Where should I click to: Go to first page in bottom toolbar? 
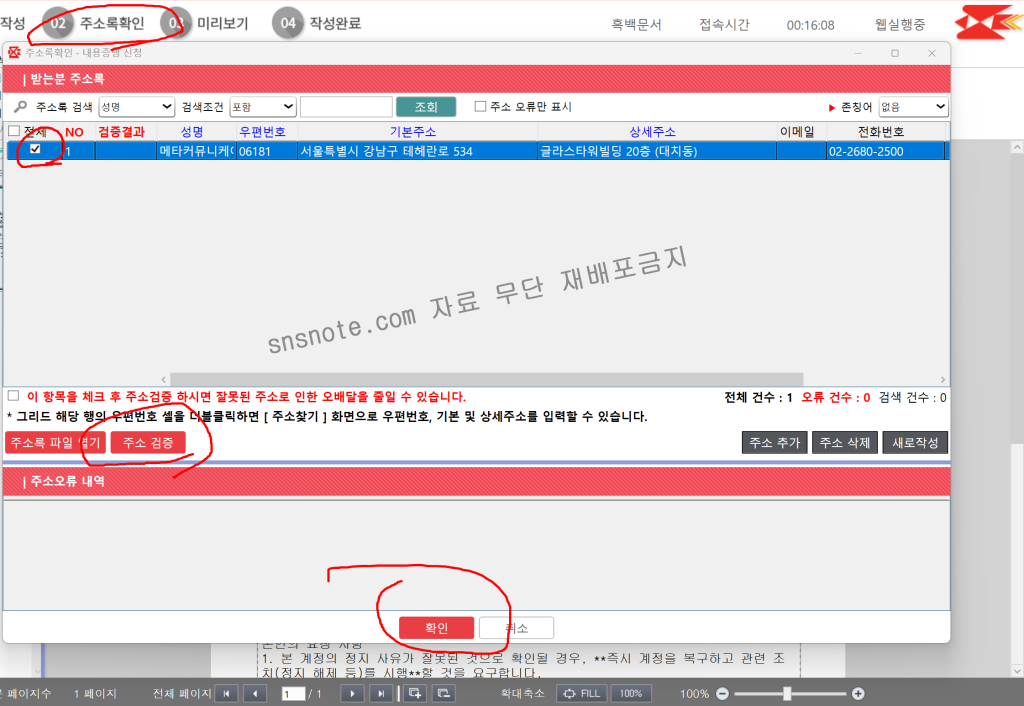coord(227,694)
